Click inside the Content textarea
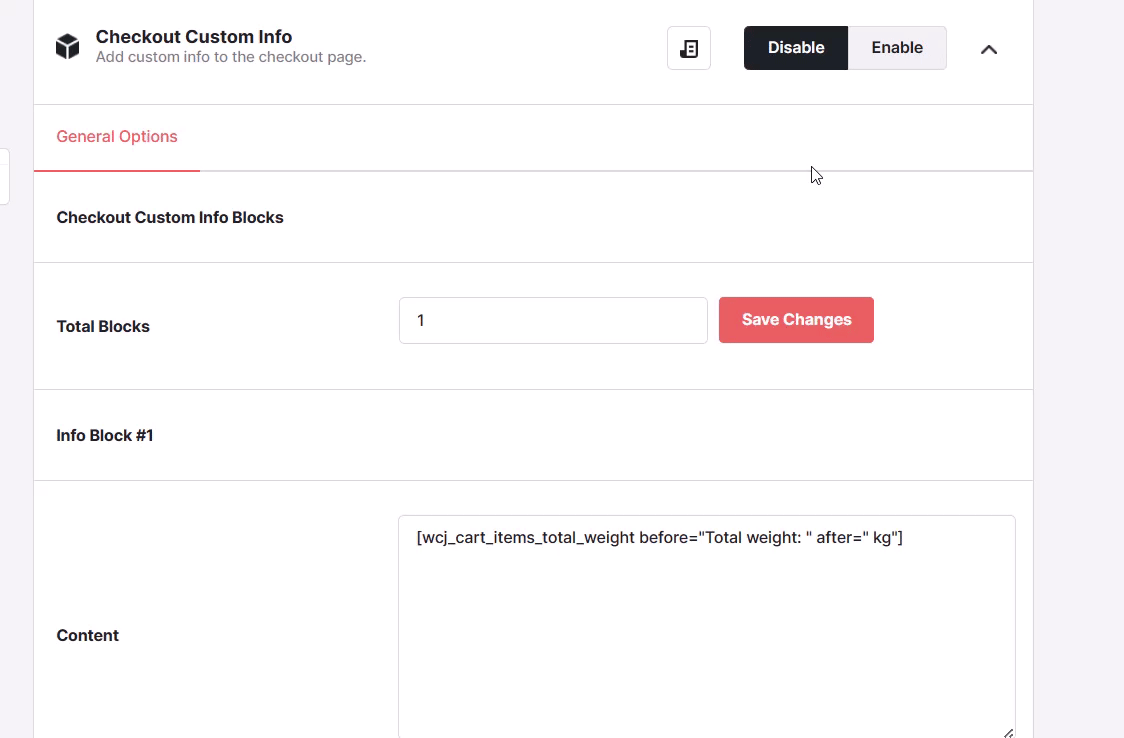 [x=707, y=626]
